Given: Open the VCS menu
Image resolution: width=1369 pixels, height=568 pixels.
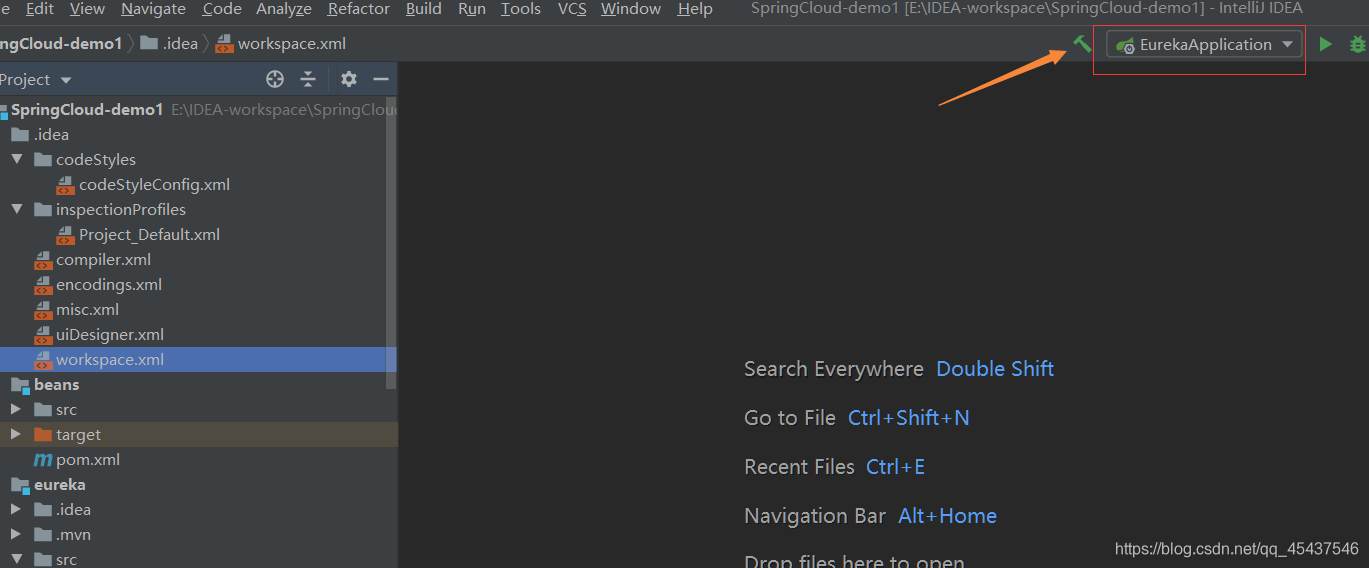Looking at the screenshot, I should 572,9.
